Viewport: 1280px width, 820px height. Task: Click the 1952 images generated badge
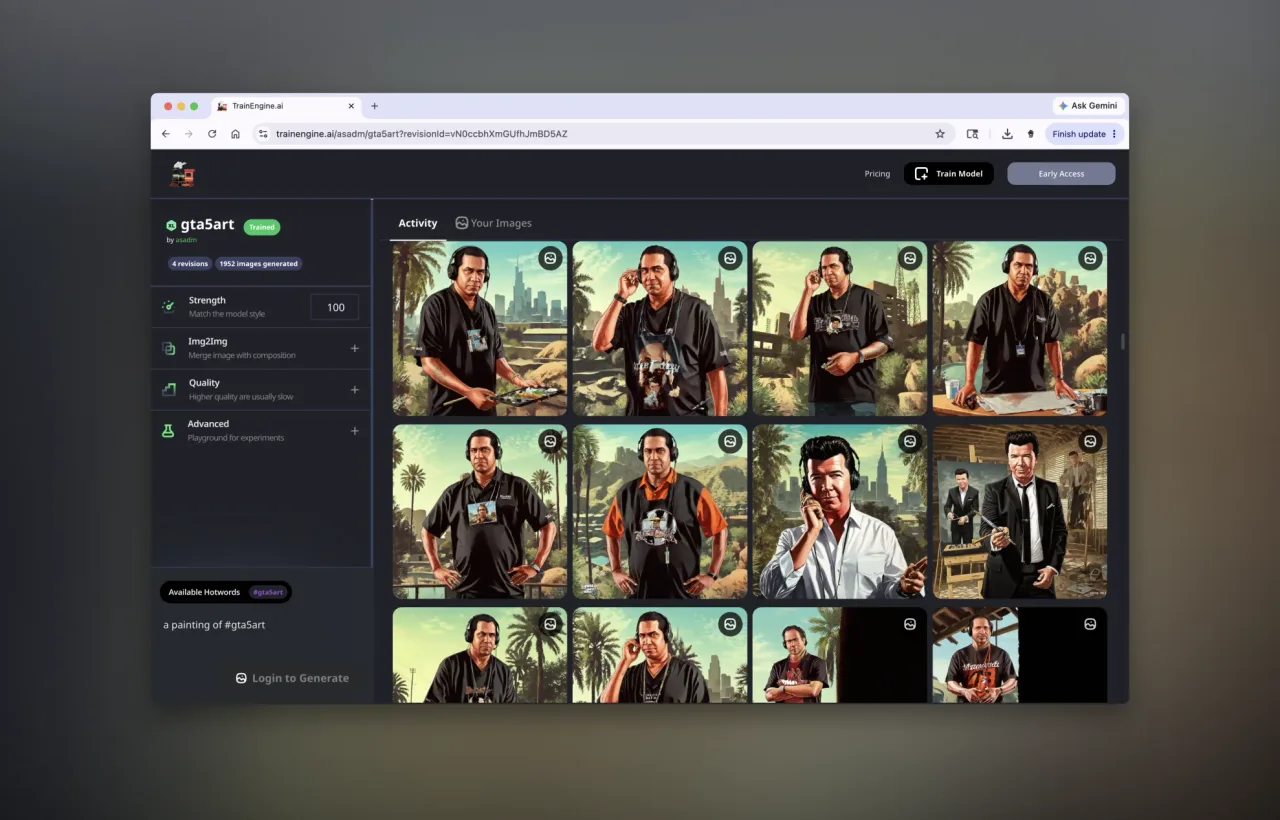(259, 264)
